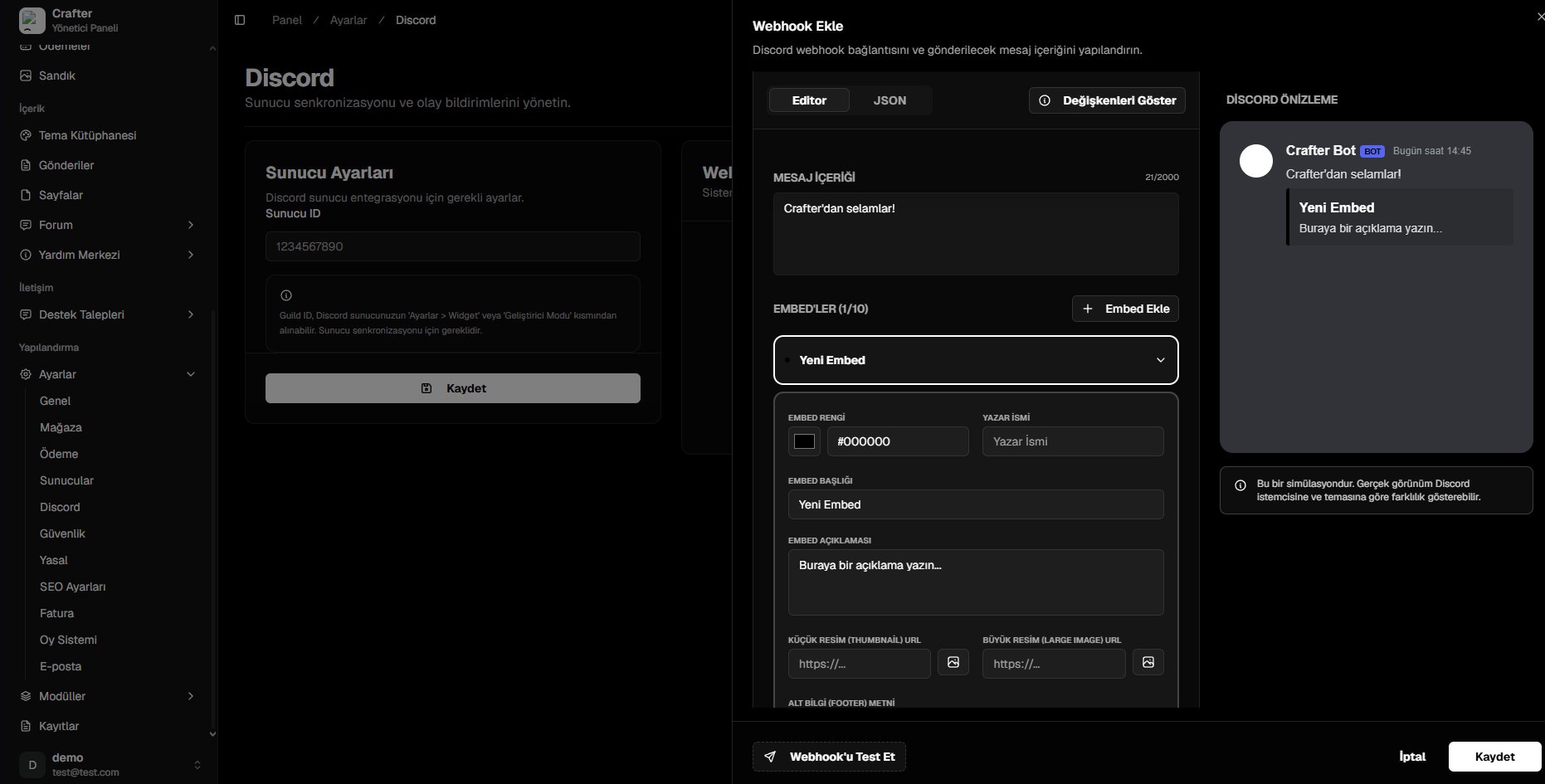Expand the Yardım Merkezi submenu
Image resolution: width=1545 pixels, height=784 pixels.
191,255
